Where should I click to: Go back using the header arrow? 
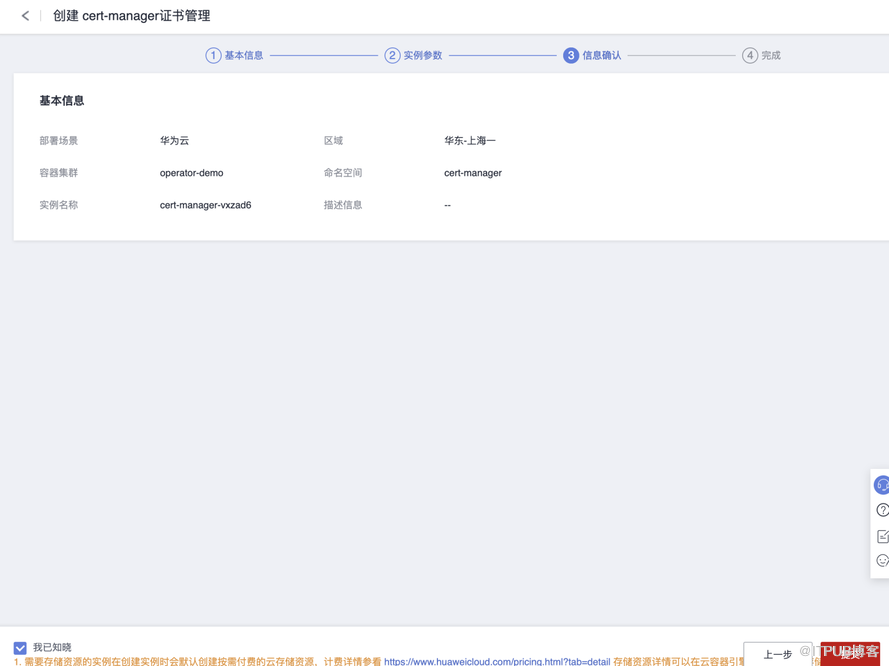click(x=25, y=16)
